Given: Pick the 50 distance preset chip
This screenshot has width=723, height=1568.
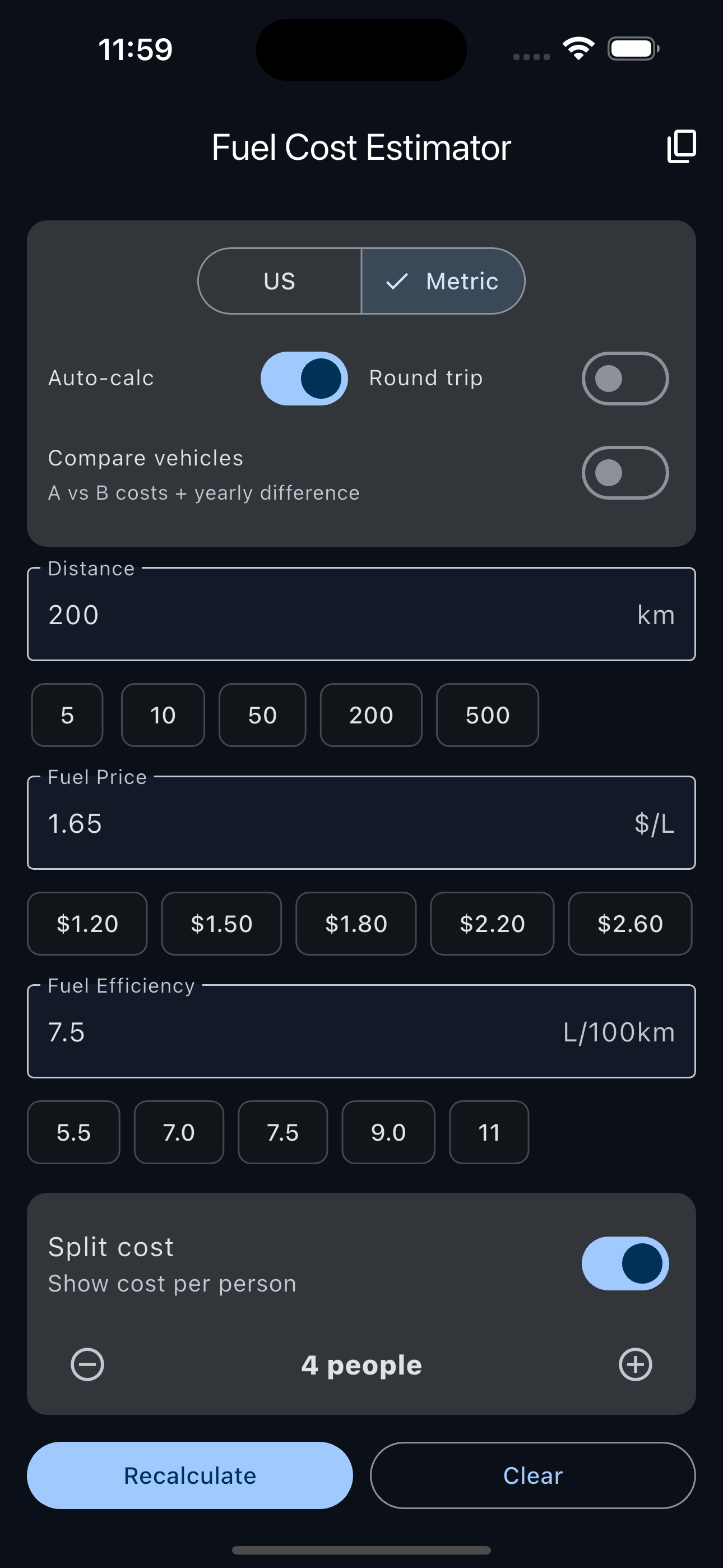Looking at the screenshot, I should 262,715.
